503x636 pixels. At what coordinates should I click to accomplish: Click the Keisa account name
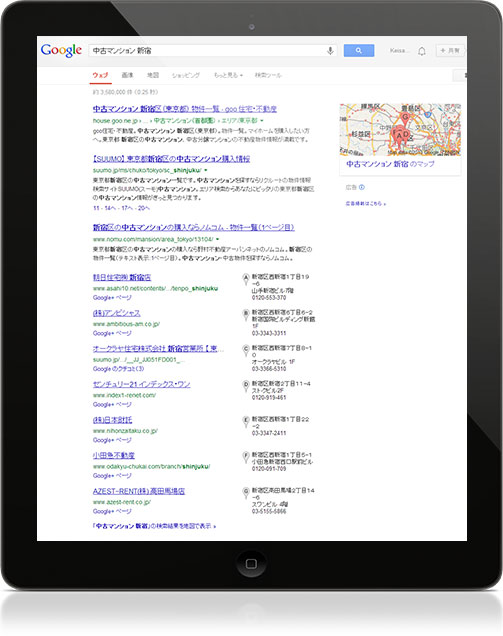tap(399, 51)
